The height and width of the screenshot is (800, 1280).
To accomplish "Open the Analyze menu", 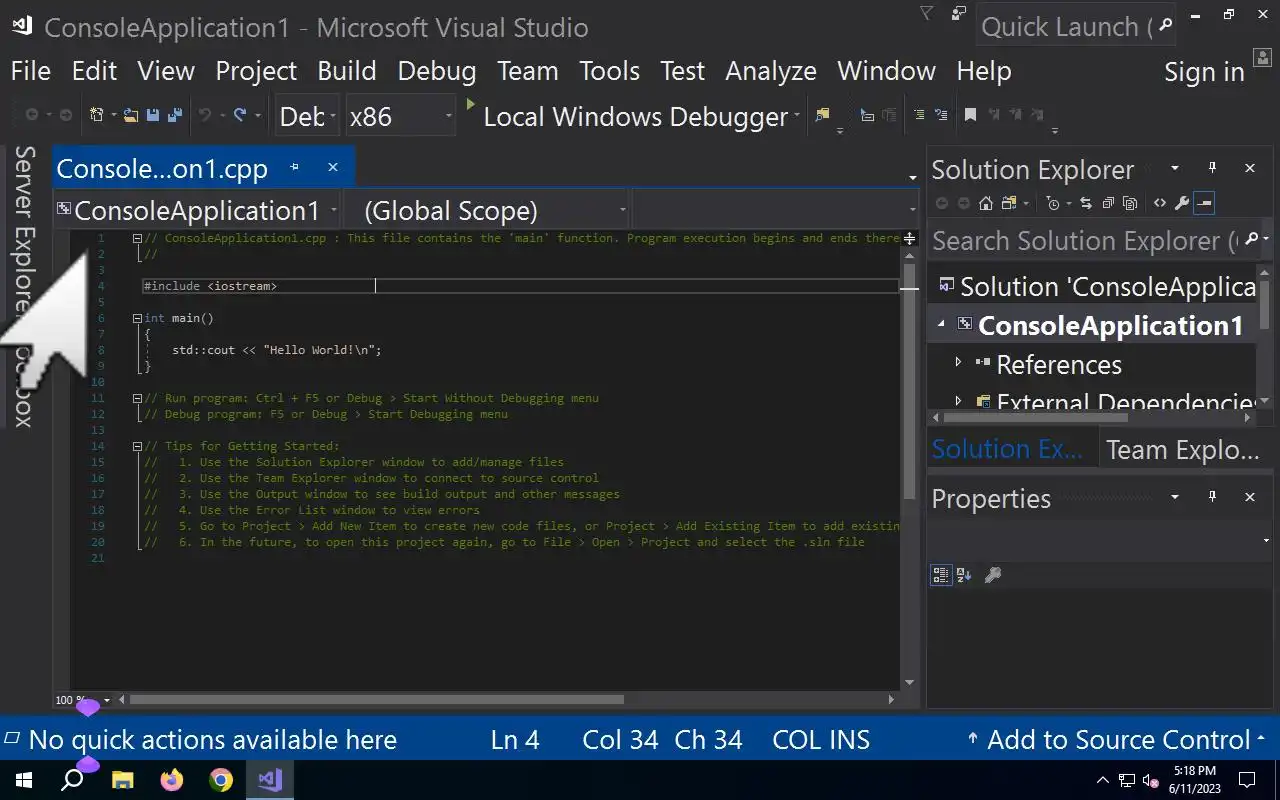I will [x=771, y=71].
